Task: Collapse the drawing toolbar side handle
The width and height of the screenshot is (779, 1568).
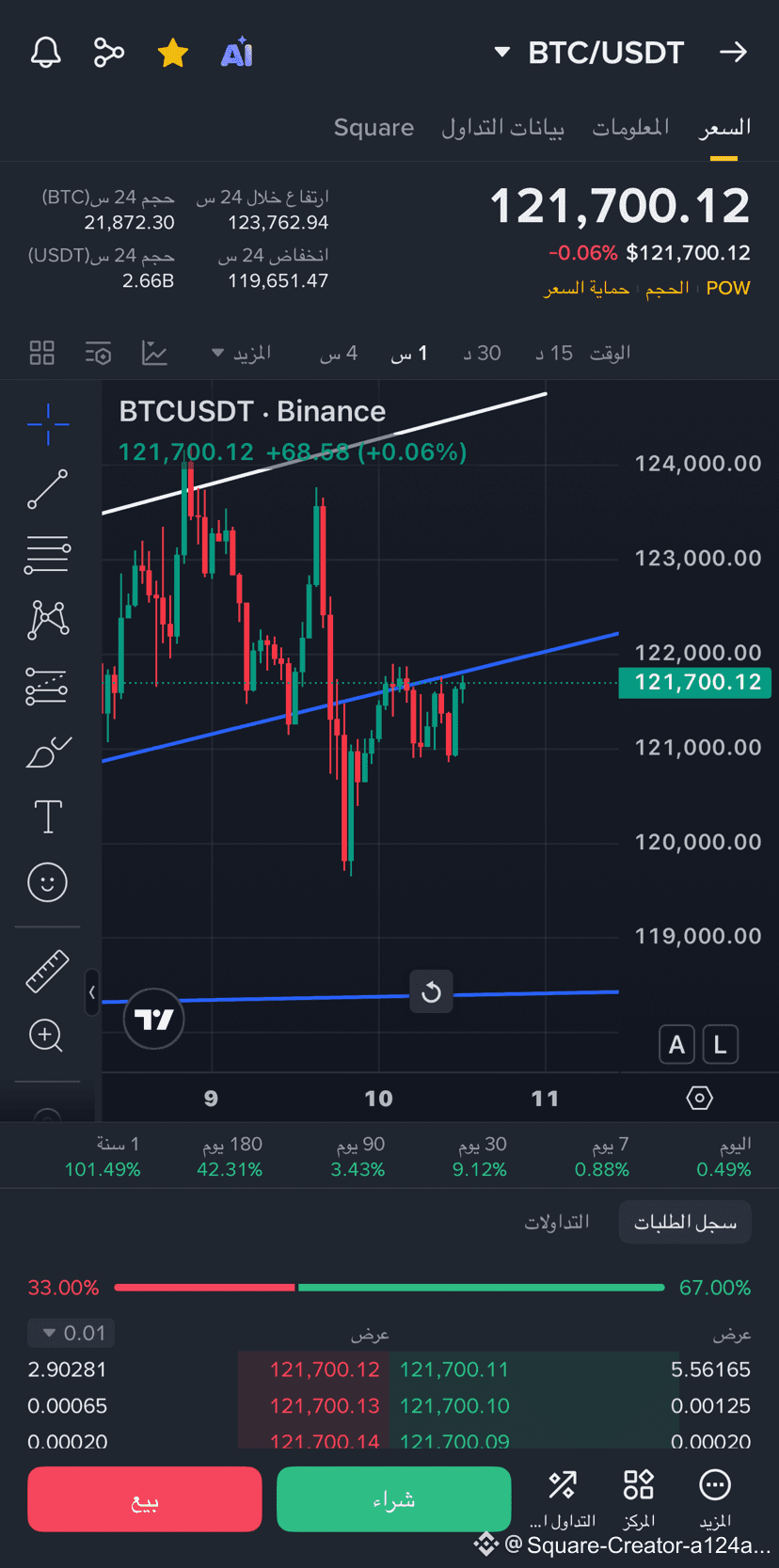Action: [91, 992]
